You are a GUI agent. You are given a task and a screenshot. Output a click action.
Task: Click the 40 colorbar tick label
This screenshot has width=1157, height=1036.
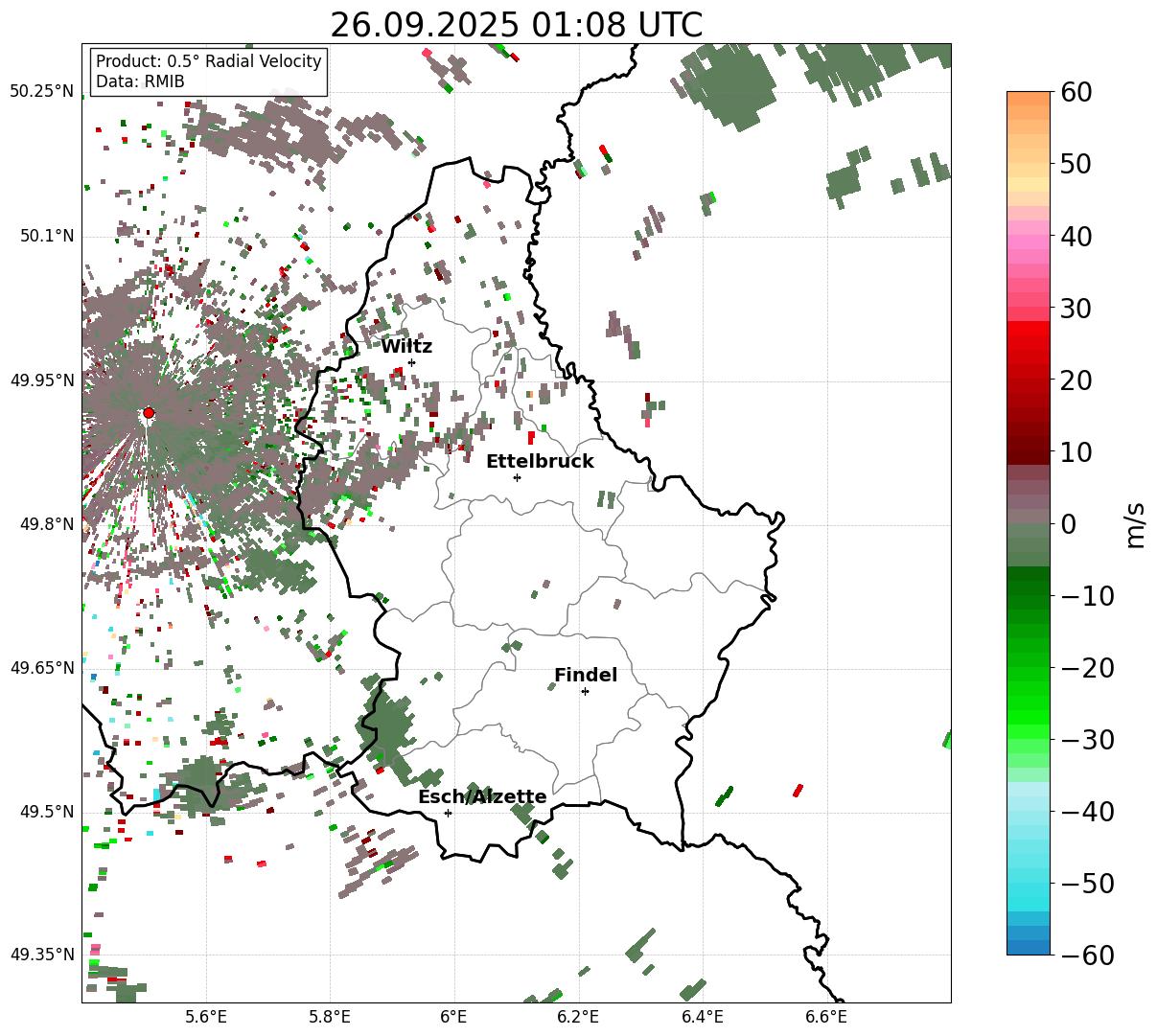click(x=1076, y=236)
